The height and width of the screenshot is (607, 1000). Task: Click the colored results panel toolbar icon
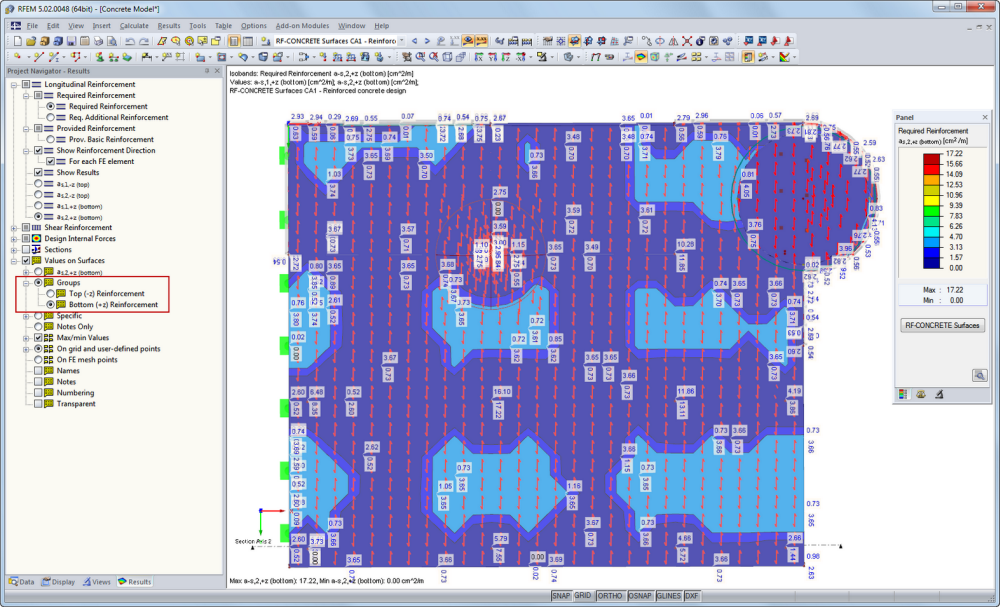pos(784,57)
